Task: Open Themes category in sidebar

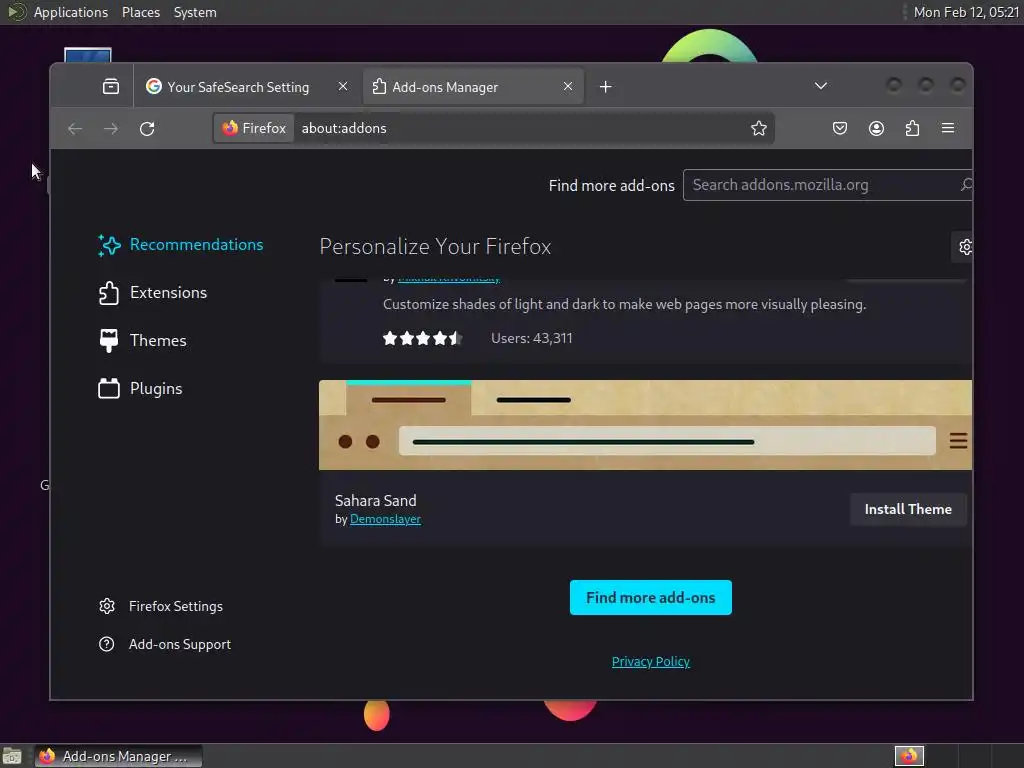Action: [142, 340]
